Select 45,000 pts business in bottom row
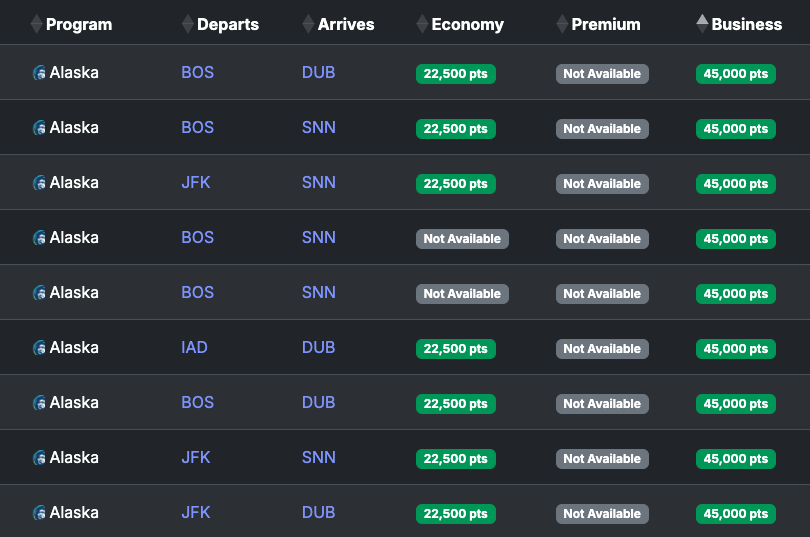The image size is (810, 537). point(736,514)
